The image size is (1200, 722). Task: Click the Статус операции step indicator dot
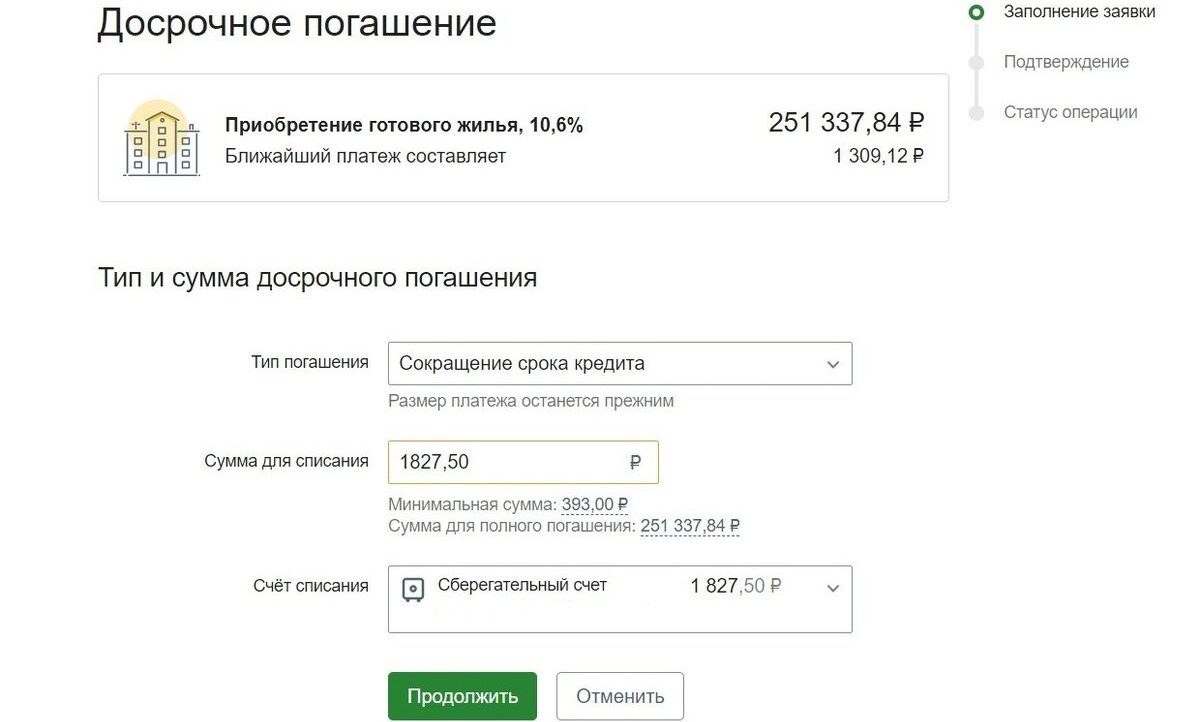point(977,112)
